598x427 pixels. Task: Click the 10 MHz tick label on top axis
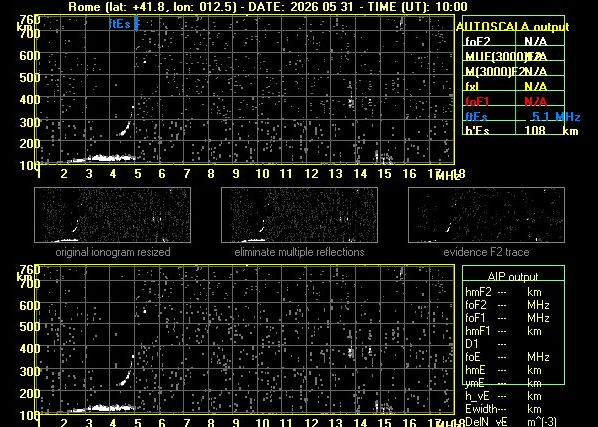point(262,174)
